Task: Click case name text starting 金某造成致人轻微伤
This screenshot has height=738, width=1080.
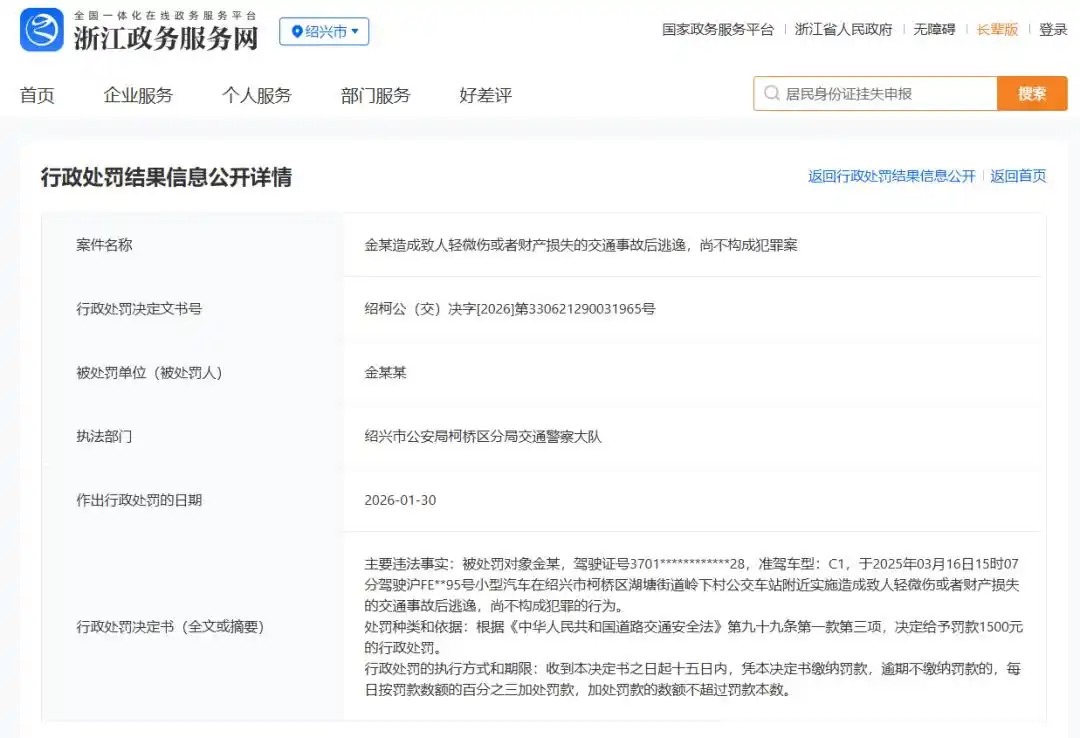Action: [x=581, y=245]
